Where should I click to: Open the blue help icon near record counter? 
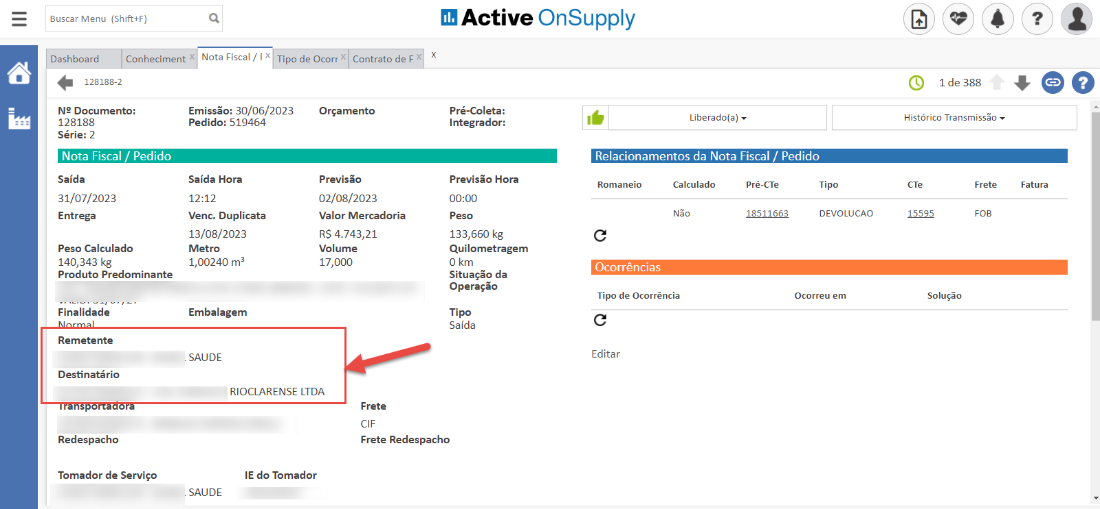click(1082, 83)
